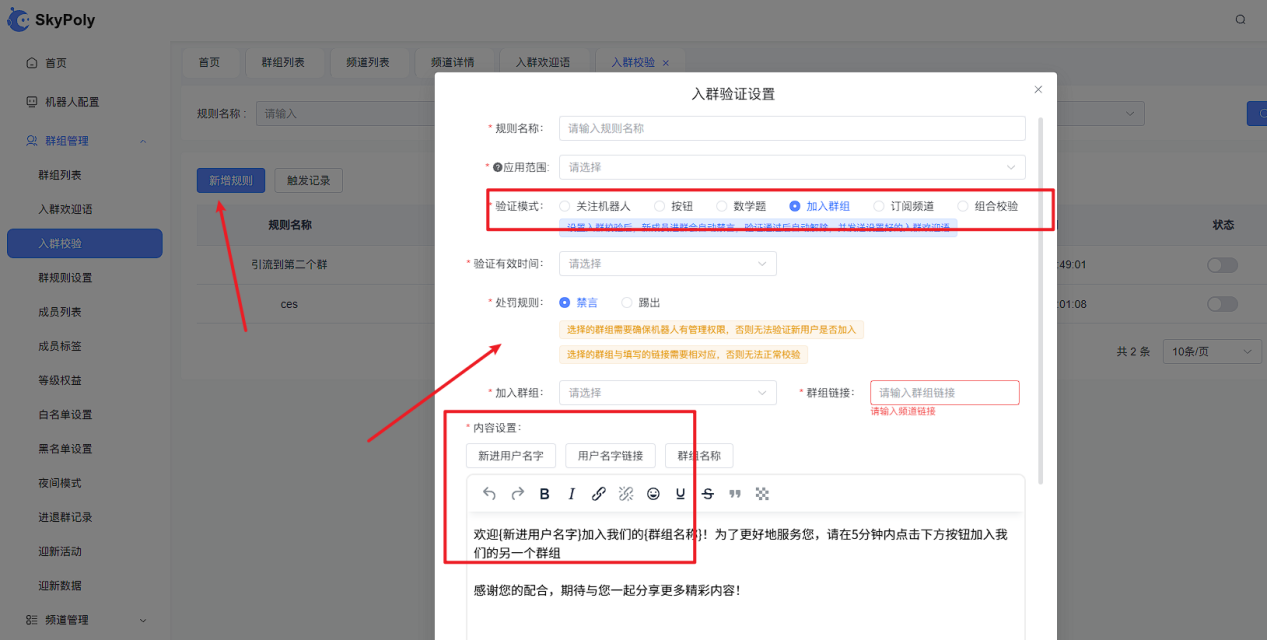Switch to the 频道列表 tab
The width and height of the screenshot is (1267, 640).
368,62
